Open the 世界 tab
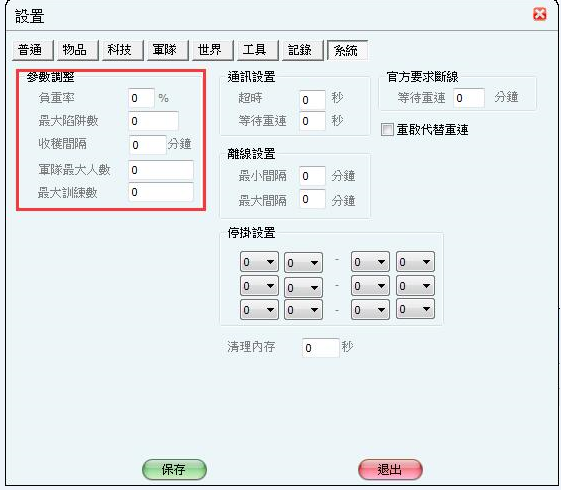 213,50
